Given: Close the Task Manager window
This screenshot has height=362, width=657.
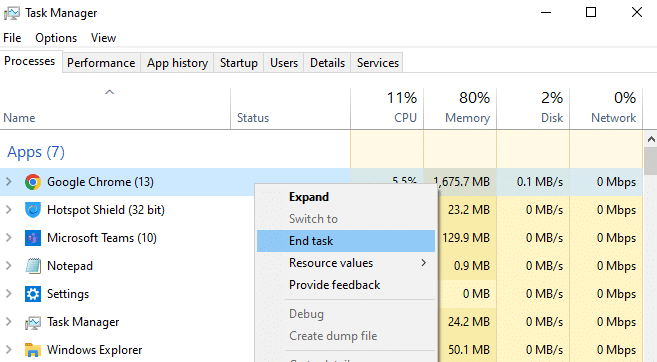Looking at the screenshot, I should [x=637, y=13].
